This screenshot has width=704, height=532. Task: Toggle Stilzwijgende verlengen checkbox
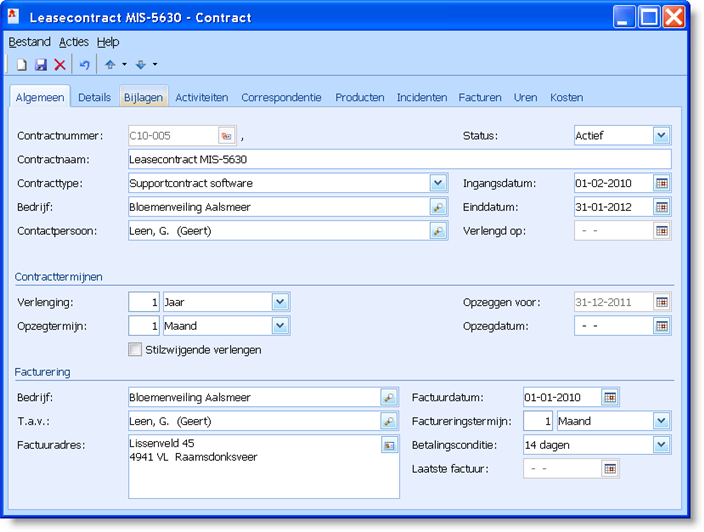point(135,349)
